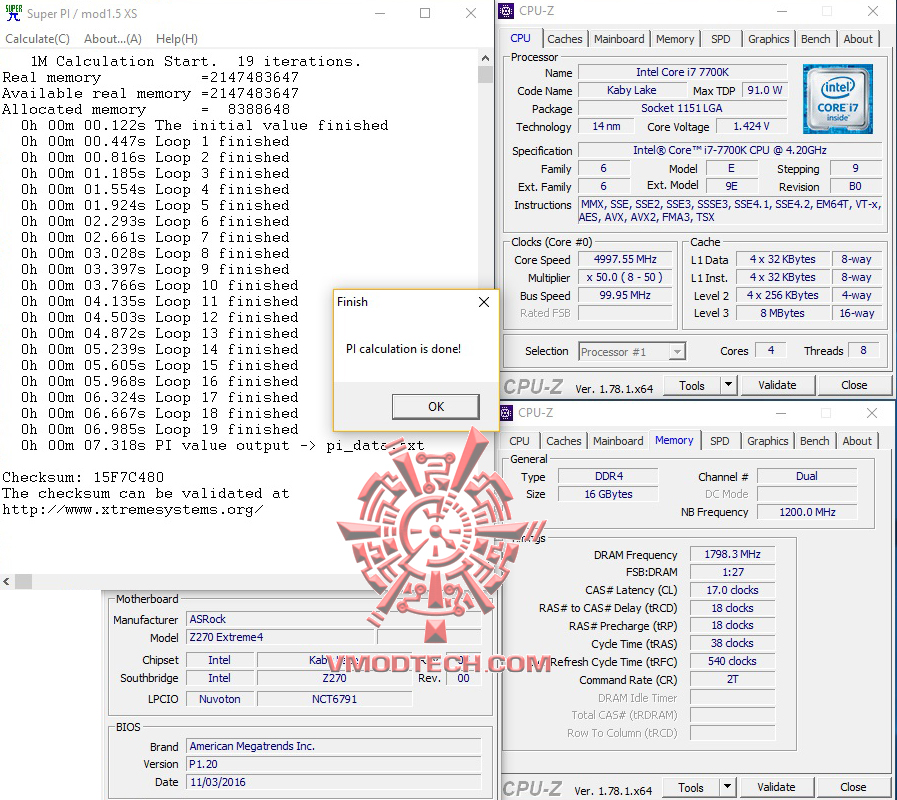Screen dimensions: 897x800
Task: Click the Close button in lower CPU-Z window
Action: (x=856, y=787)
